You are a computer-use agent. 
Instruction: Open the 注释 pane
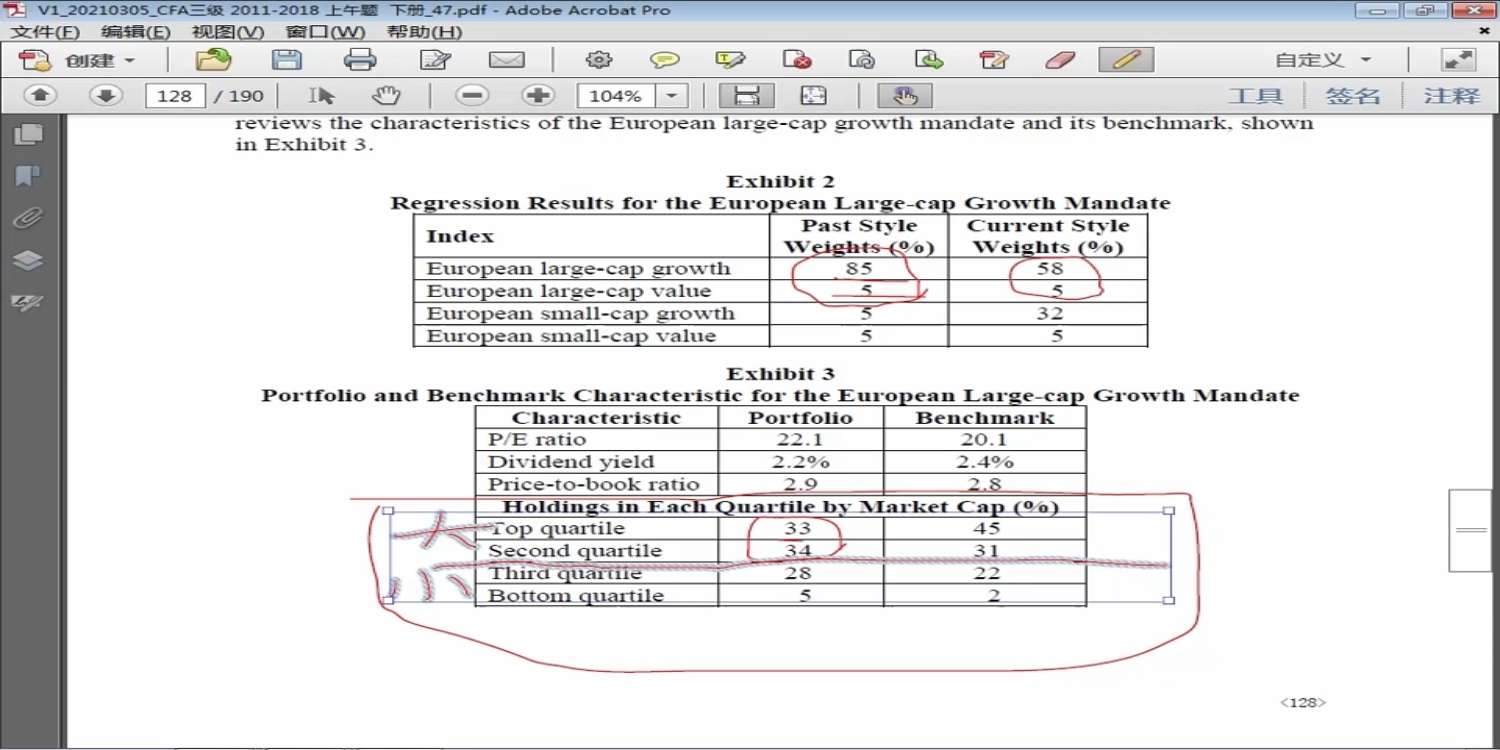click(x=1451, y=96)
